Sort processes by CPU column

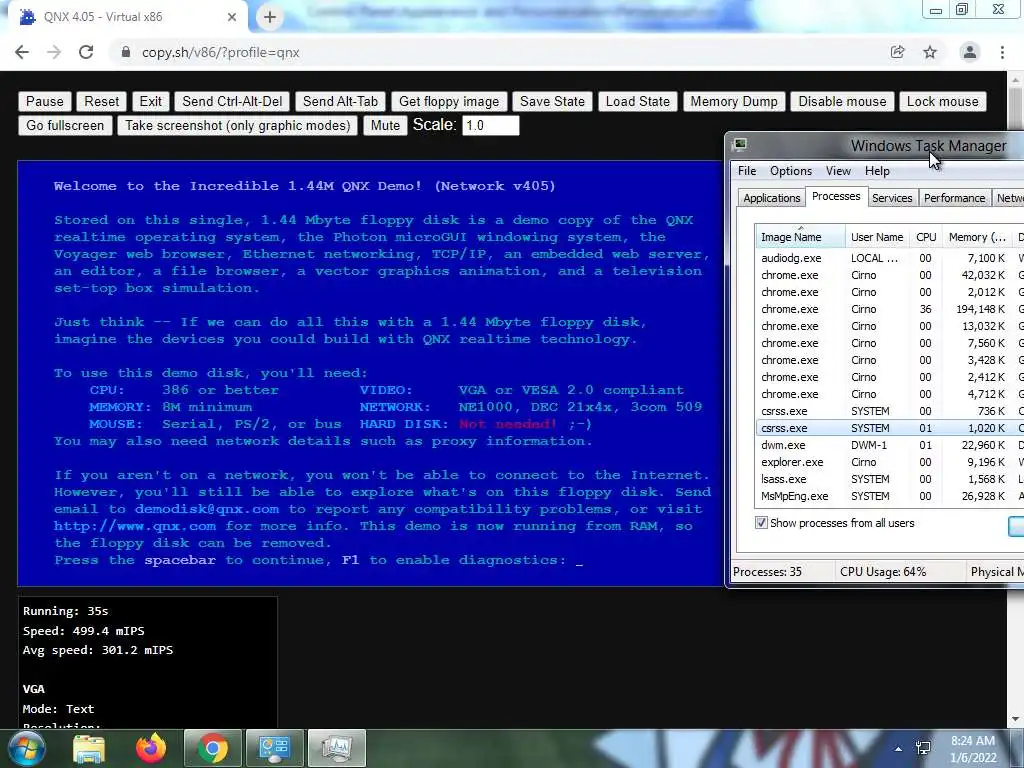pyautogui.click(x=926, y=237)
